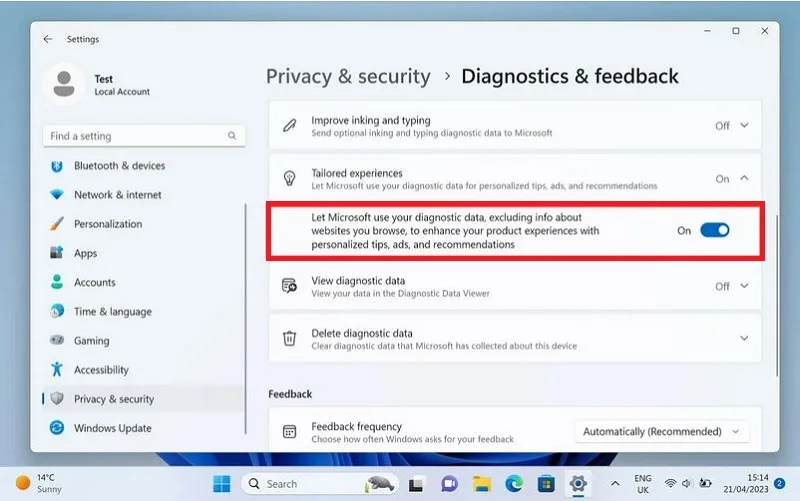
Task: Expand the Delete diagnostic data section
Action: tap(744, 338)
